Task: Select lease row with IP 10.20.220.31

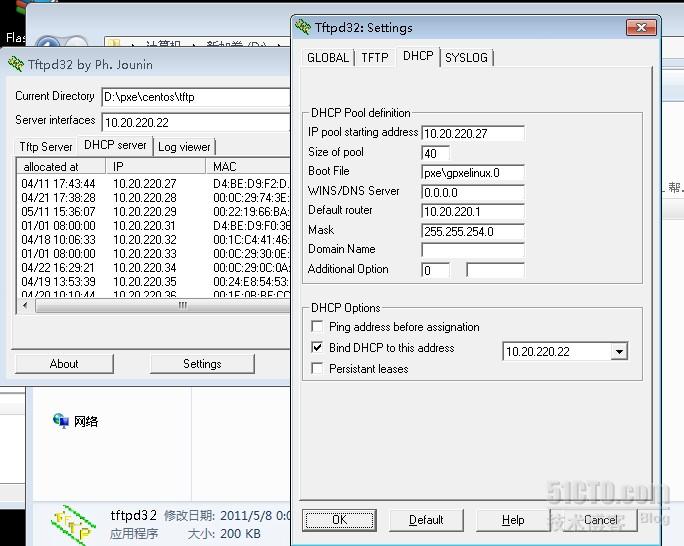Action: (x=154, y=225)
